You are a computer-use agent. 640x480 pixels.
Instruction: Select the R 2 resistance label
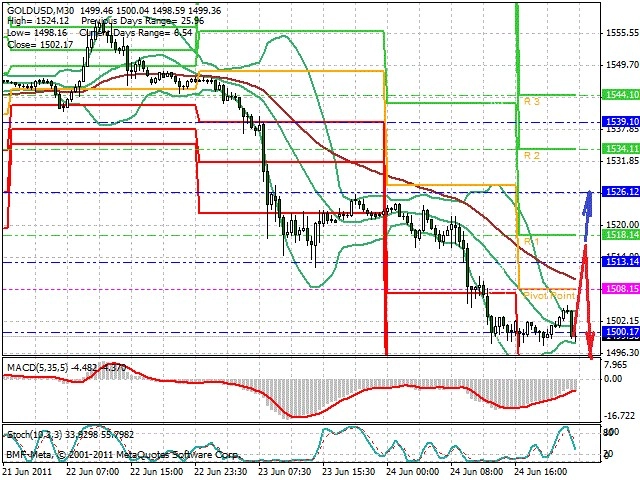tap(531, 156)
